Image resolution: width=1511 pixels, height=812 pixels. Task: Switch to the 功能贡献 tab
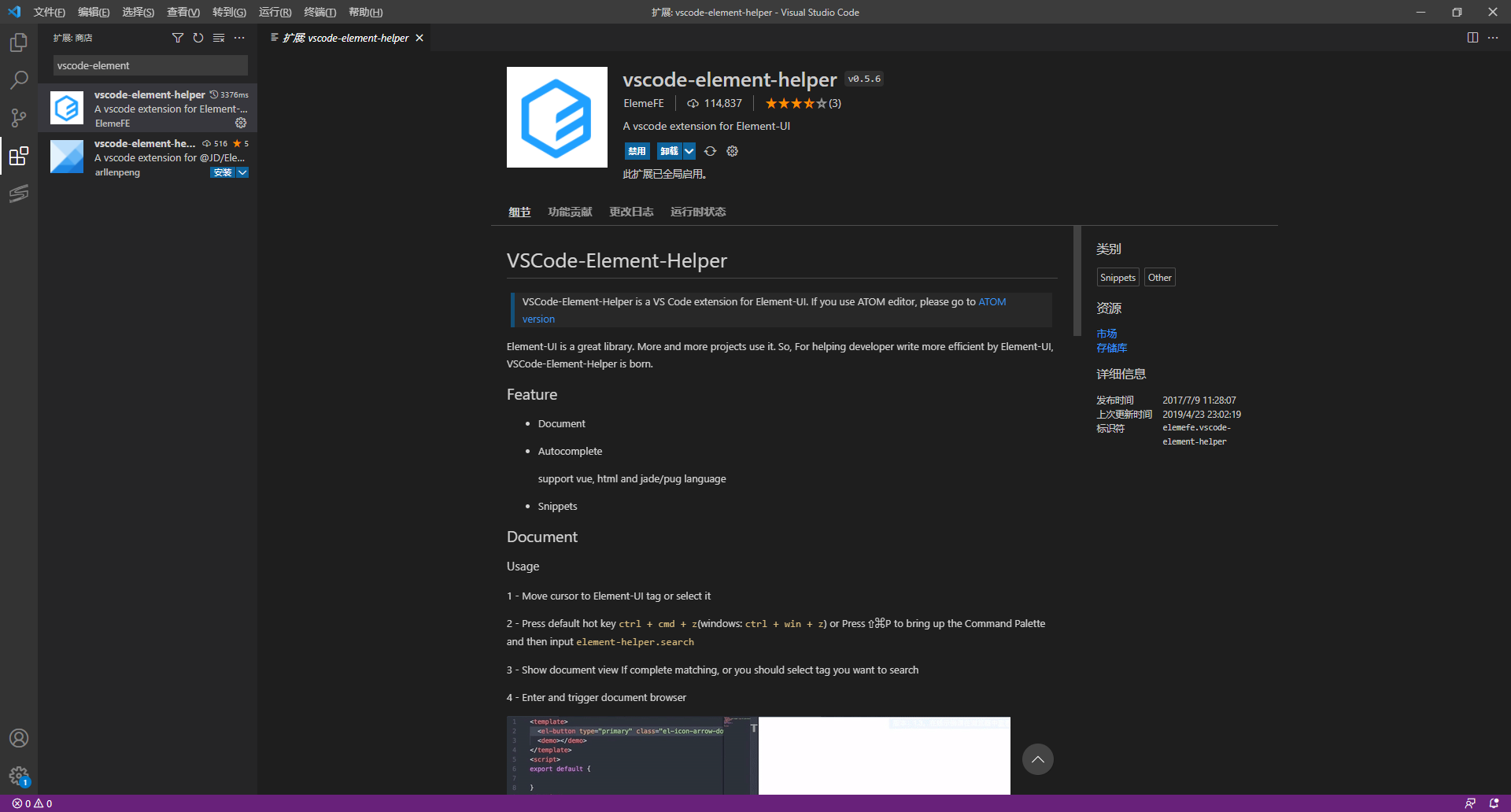coord(570,212)
